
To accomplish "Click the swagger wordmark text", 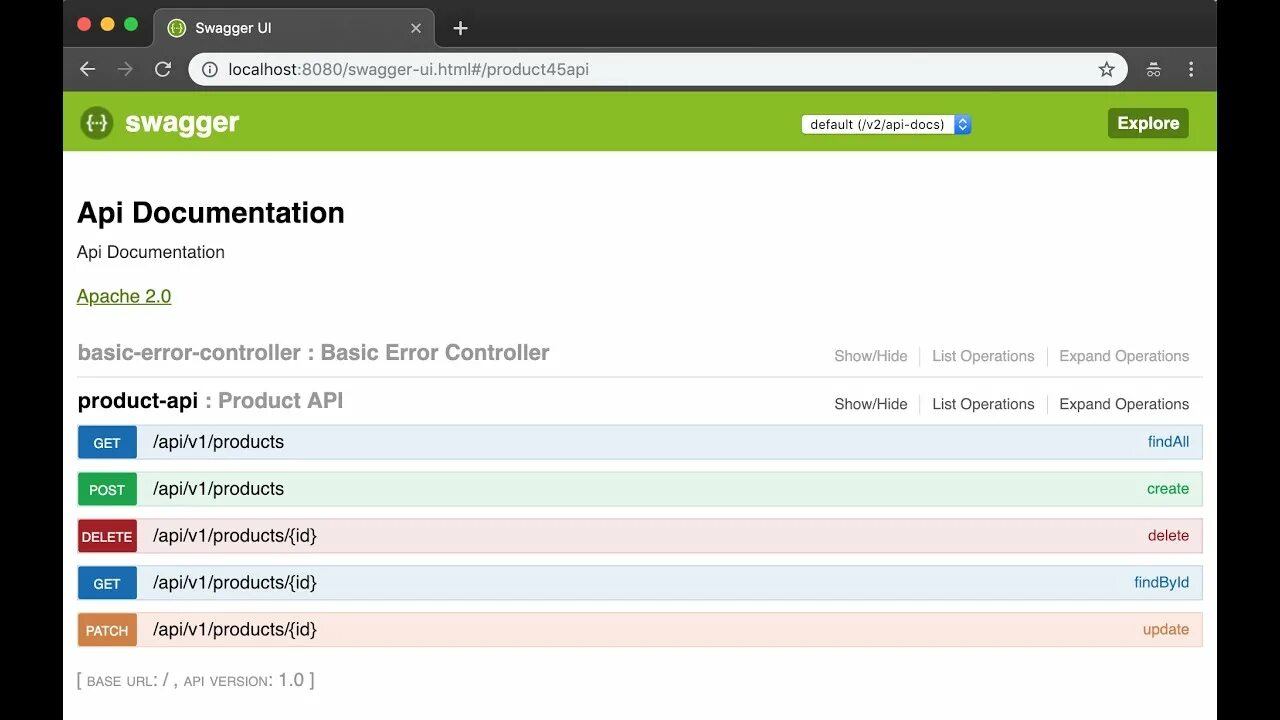I will click(182, 123).
